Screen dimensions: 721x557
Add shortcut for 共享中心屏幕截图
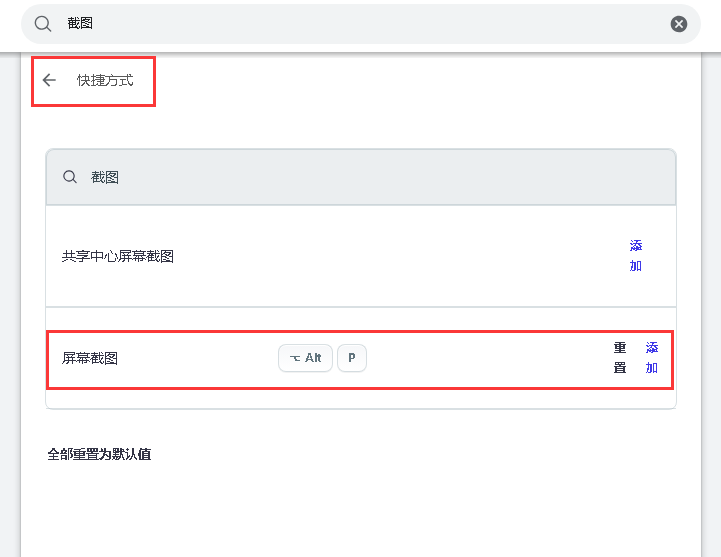click(635, 256)
